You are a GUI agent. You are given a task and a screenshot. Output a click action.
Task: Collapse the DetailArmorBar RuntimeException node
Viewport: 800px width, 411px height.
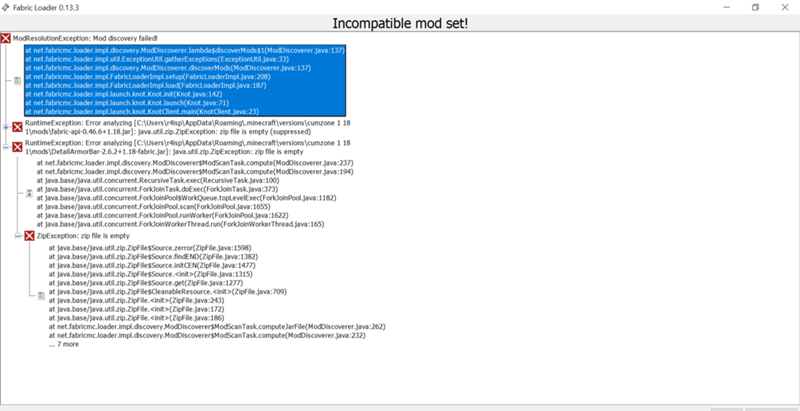tap(6, 147)
